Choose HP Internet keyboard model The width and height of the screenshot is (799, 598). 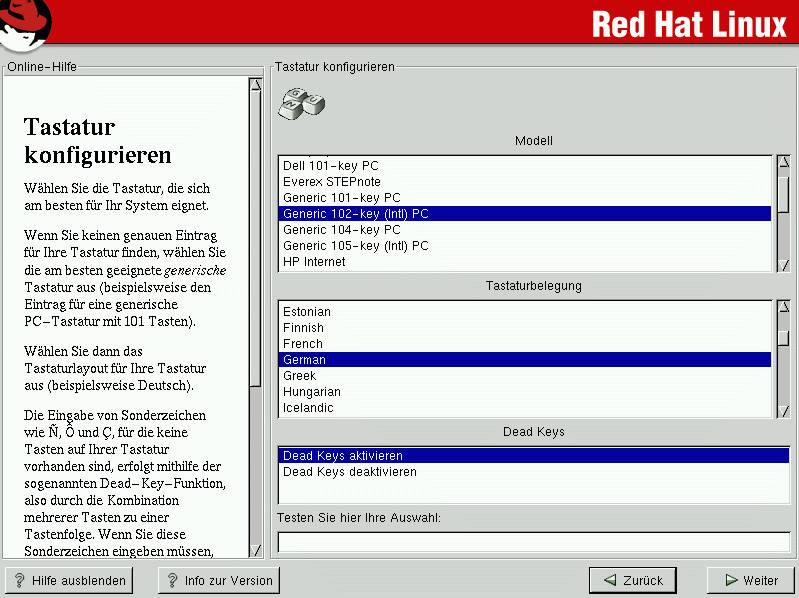[314, 262]
